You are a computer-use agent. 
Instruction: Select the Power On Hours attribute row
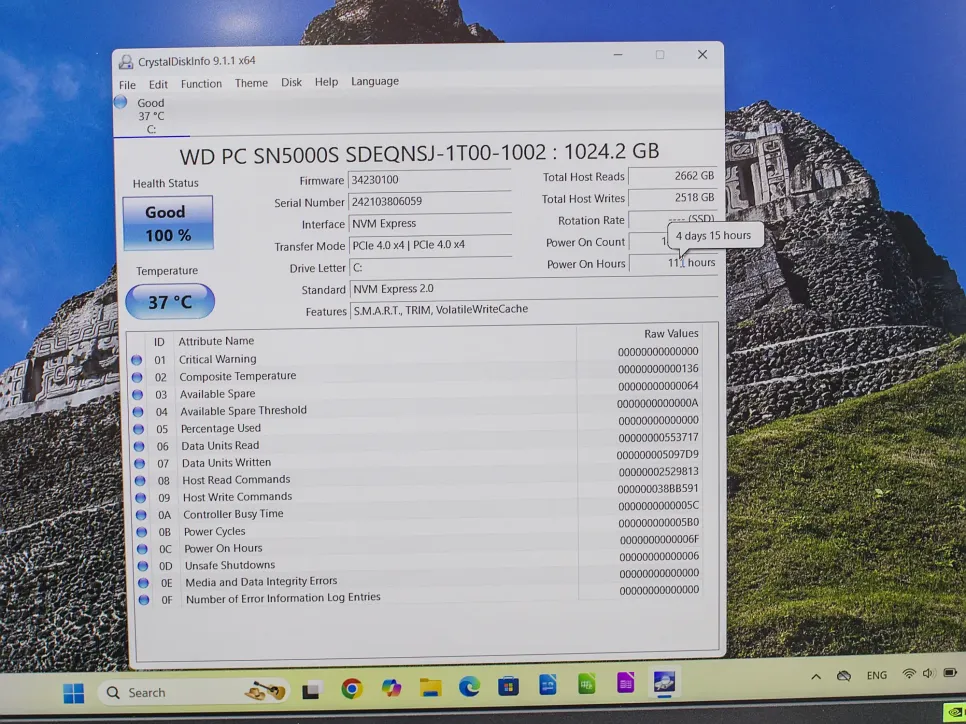click(223, 548)
